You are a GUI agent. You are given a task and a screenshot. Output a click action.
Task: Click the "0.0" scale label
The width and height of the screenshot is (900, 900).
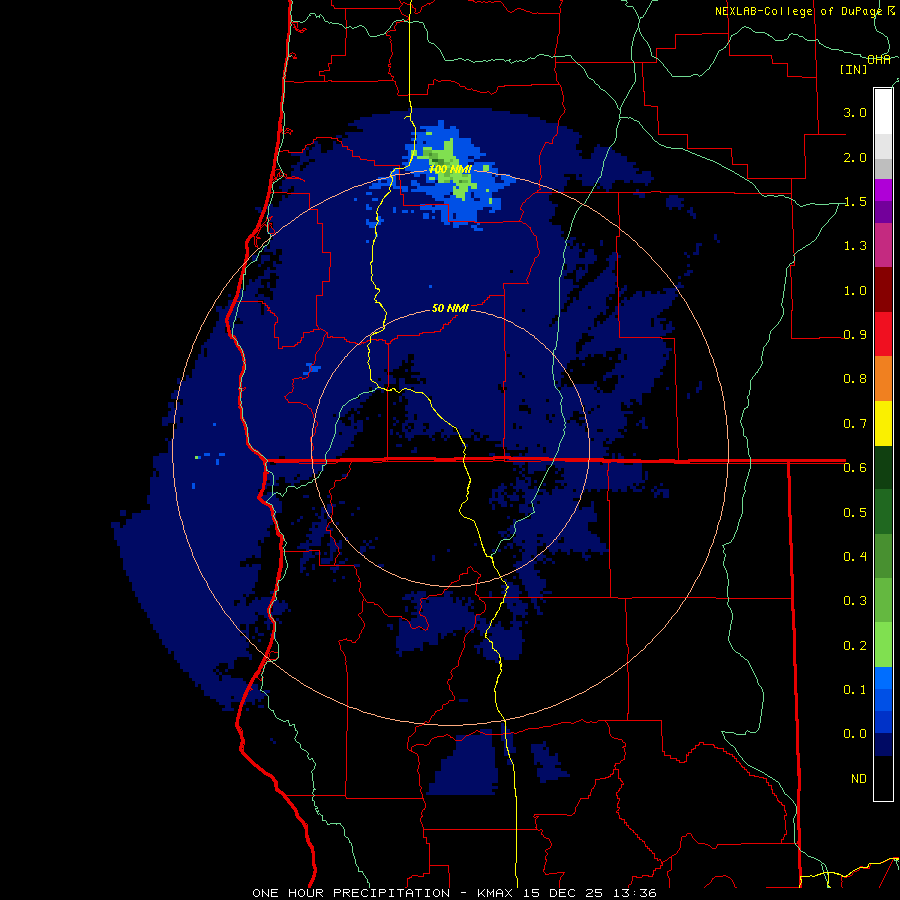[855, 734]
